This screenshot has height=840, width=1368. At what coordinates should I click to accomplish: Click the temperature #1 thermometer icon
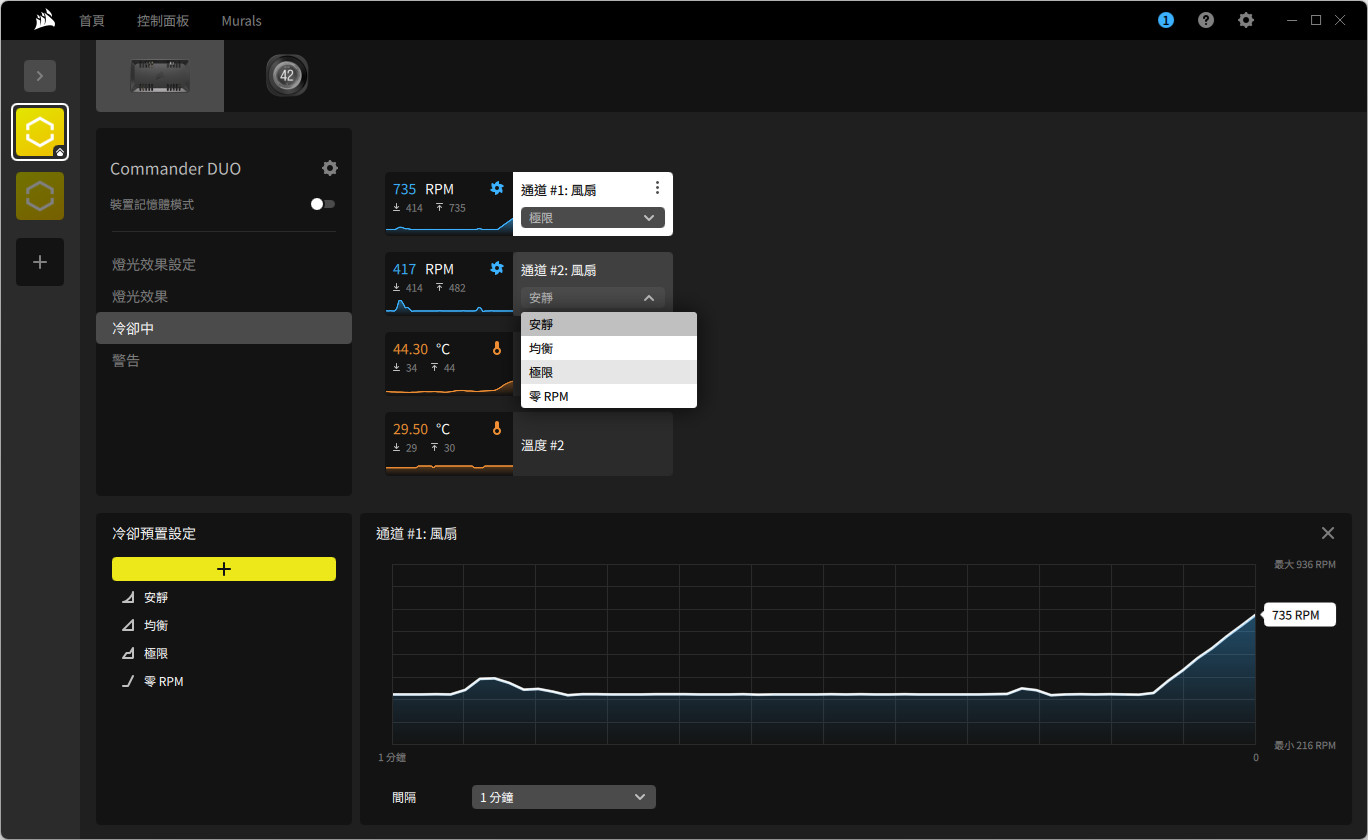coord(497,348)
